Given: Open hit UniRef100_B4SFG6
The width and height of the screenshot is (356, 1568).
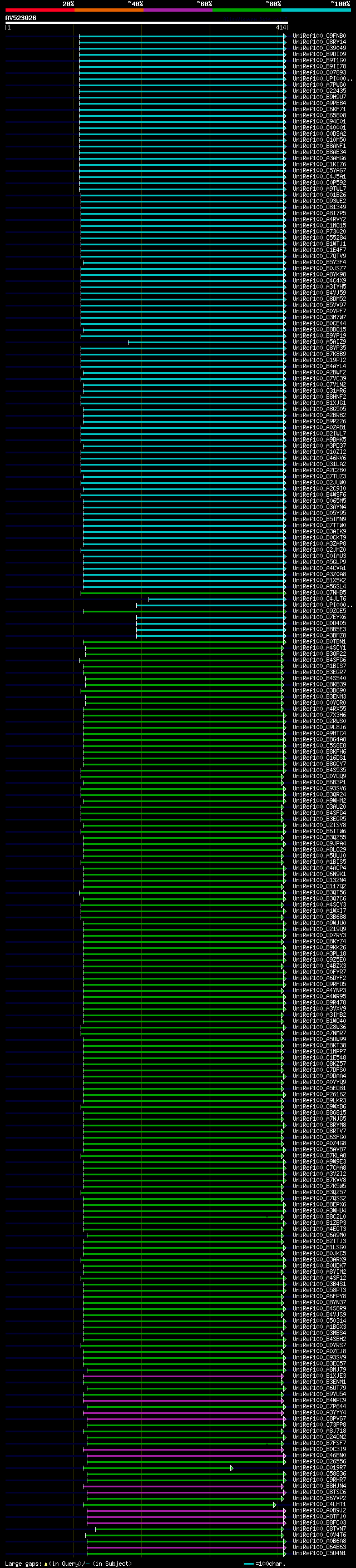Looking at the screenshot, I should 319,660.
